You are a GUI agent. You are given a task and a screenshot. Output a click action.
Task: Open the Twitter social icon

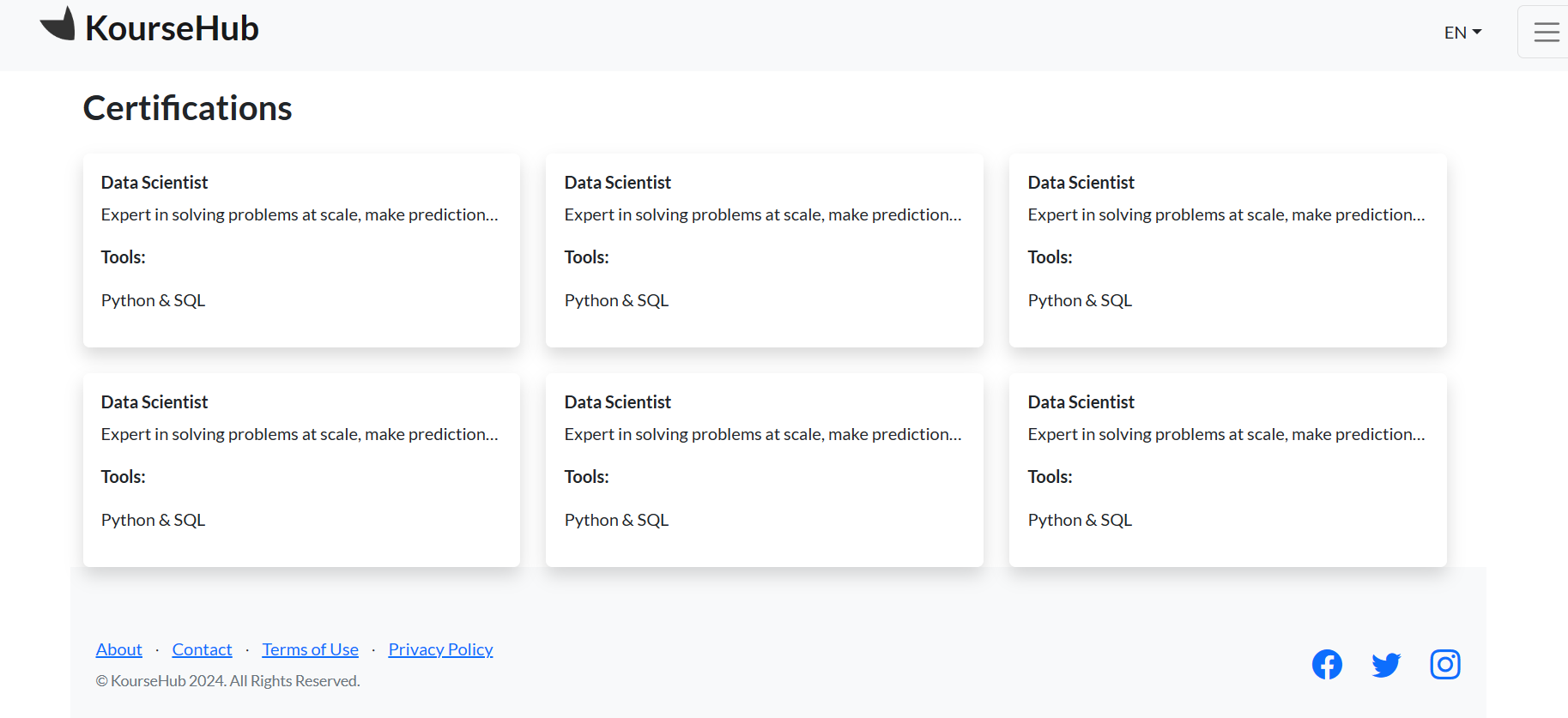pos(1386,664)
